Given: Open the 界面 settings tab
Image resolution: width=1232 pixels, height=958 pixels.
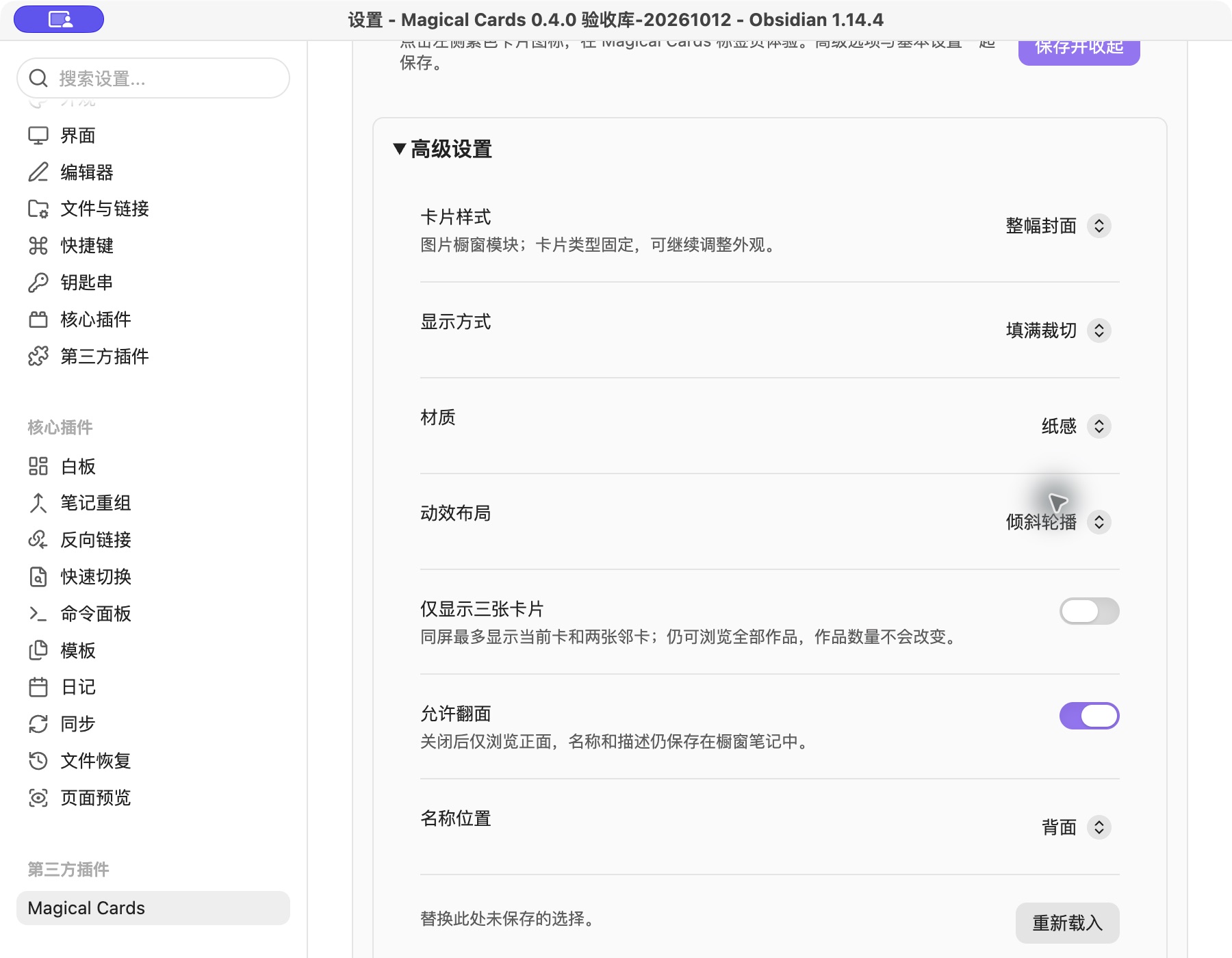Looking at the screenshot, I should (153, 135).
